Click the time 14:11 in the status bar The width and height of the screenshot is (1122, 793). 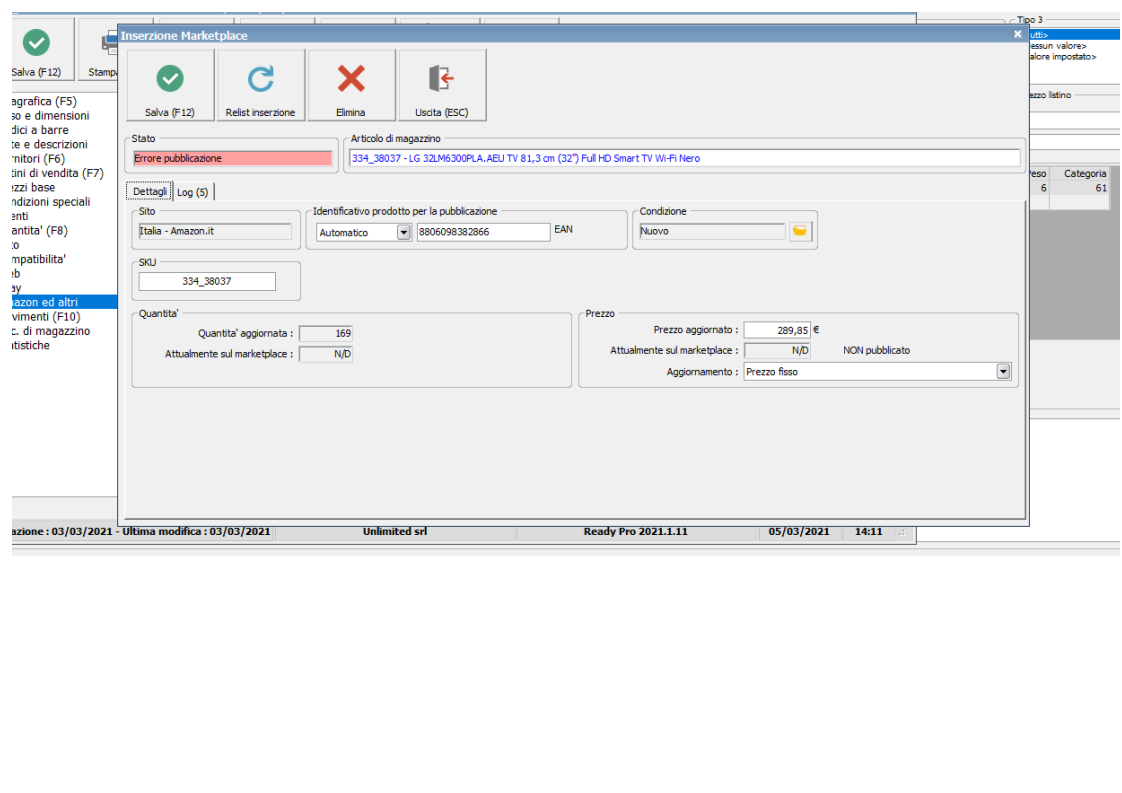868,532
